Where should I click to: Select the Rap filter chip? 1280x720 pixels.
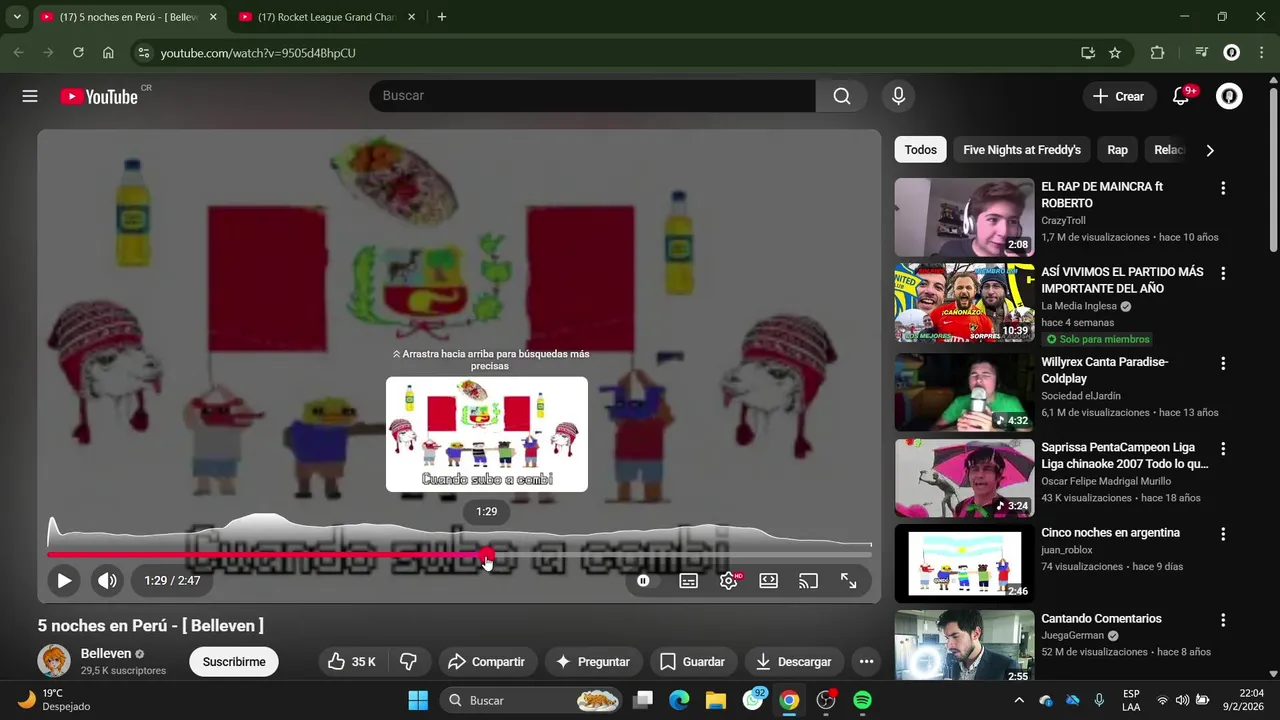pyautogui.click(x=1117, y=150)
